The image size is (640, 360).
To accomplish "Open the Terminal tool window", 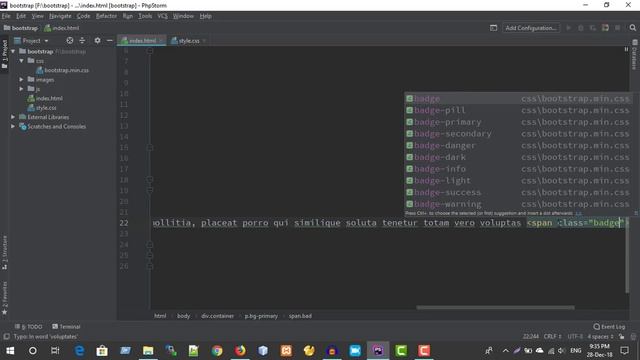I will (x=66, y=327).
